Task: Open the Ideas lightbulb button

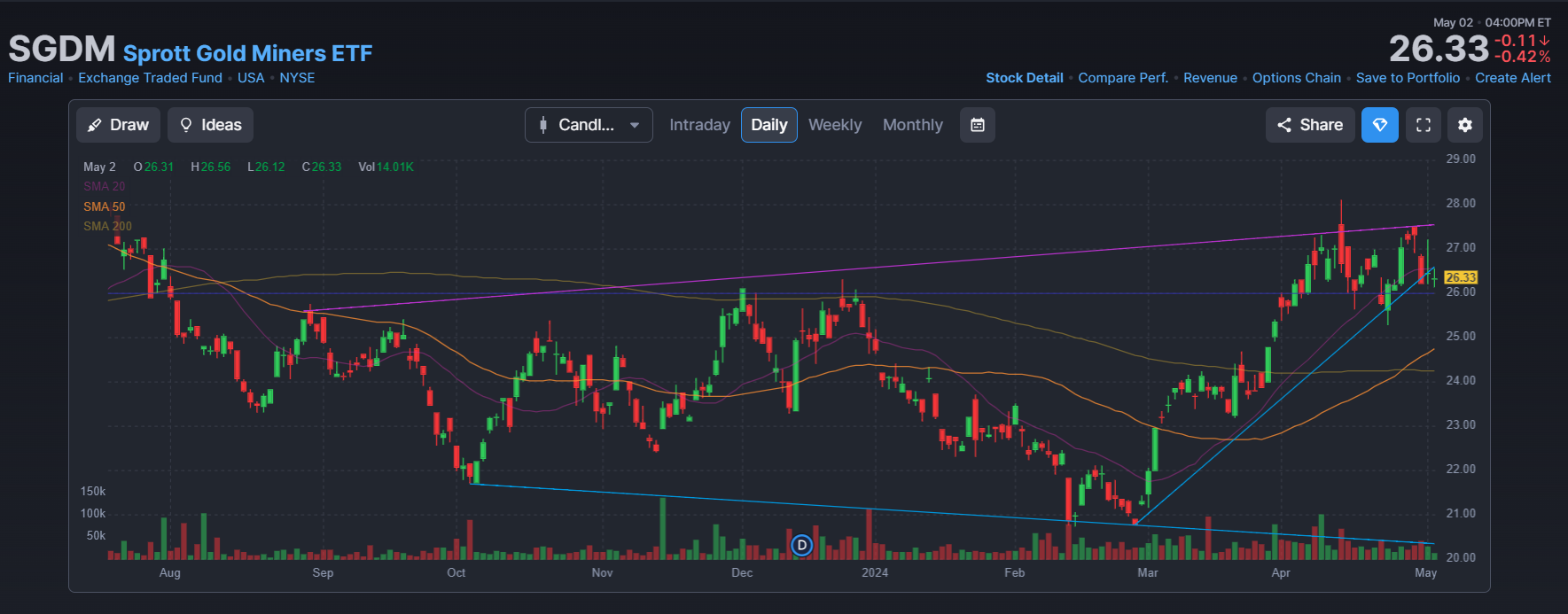Action: pyautogui.click(x=210, y=125)
